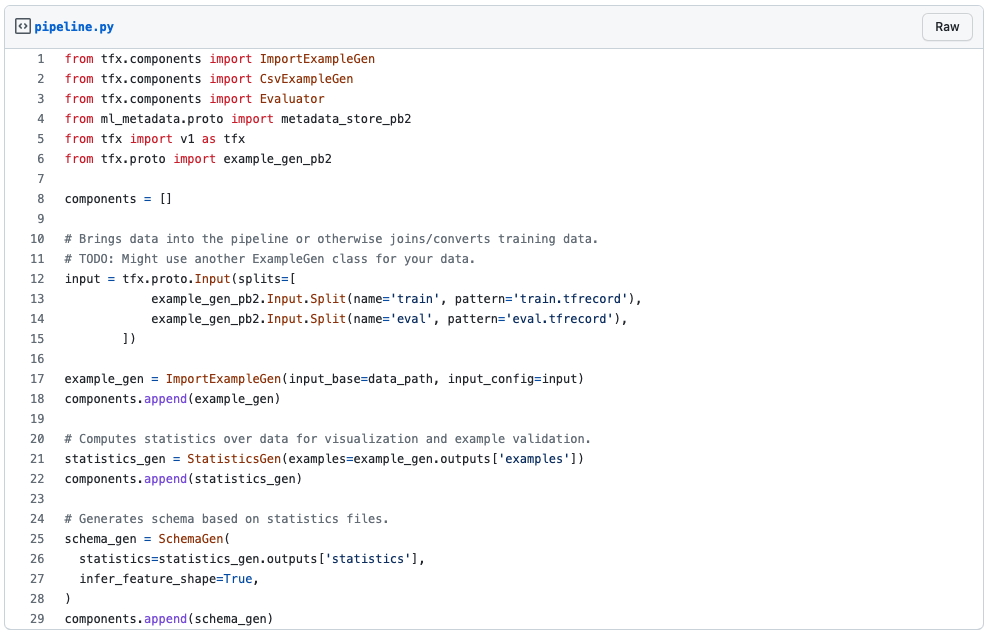Click line number 4 in the gutter
Screen dimensions: 989x632
pyautogui.click(x=40, y=119)
